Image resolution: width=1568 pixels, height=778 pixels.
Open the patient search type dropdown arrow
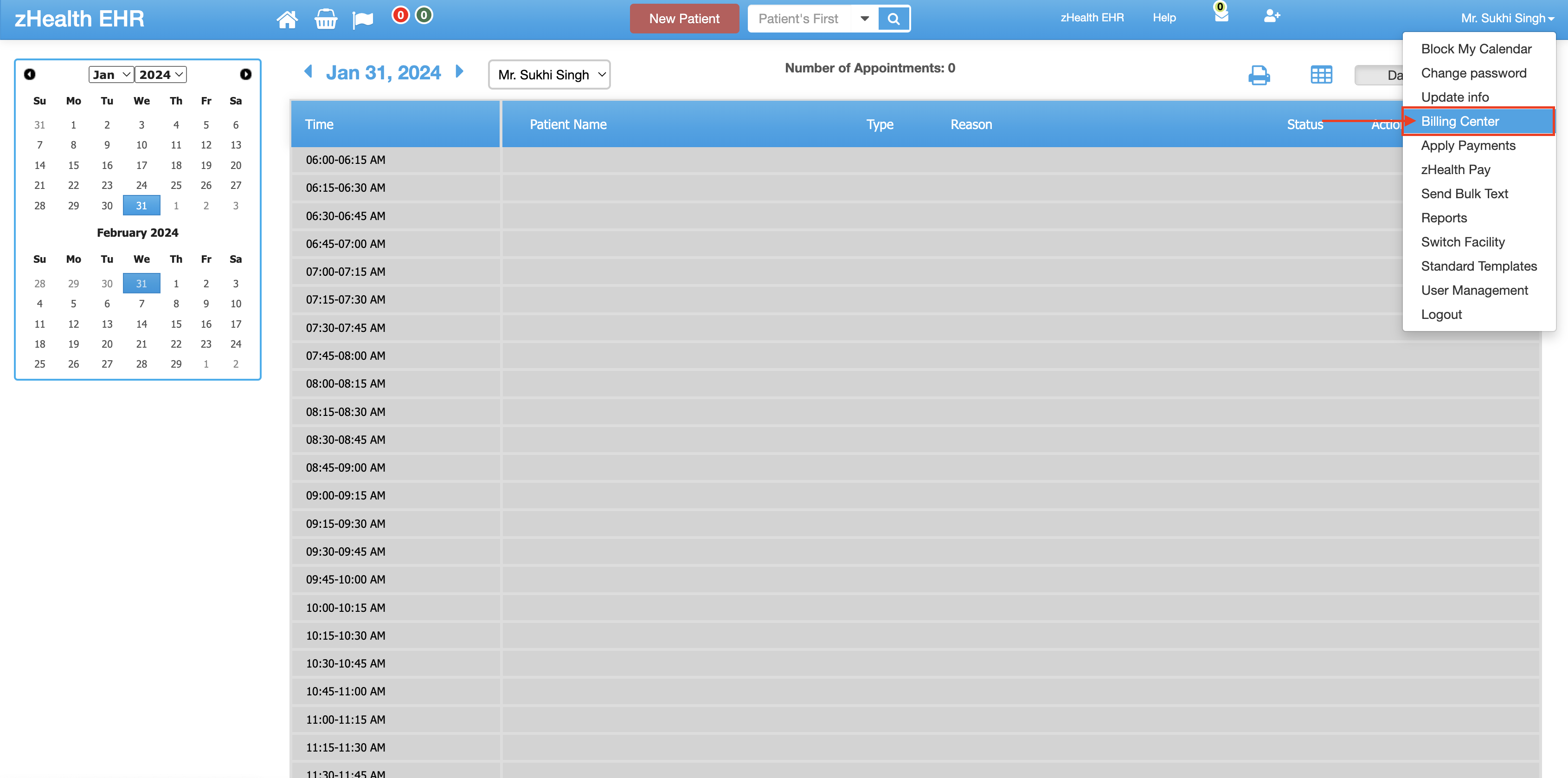(x=864, y=19)
